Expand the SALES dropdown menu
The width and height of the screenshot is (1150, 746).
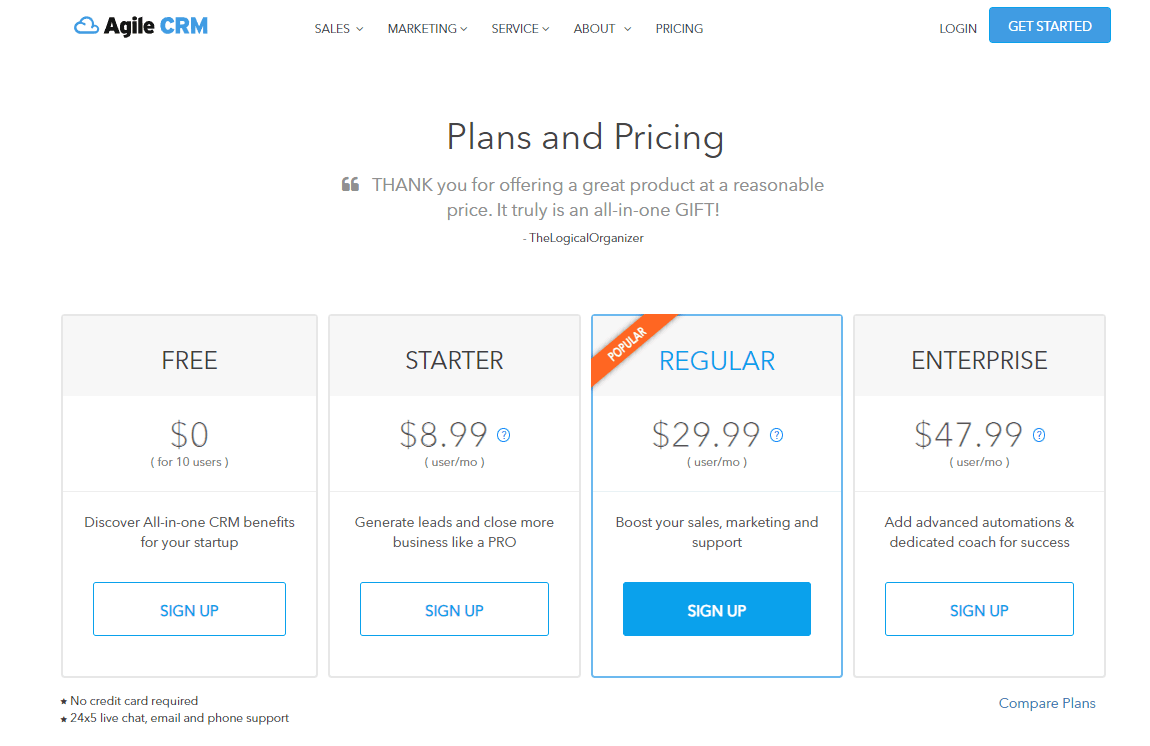pos(338,28)
